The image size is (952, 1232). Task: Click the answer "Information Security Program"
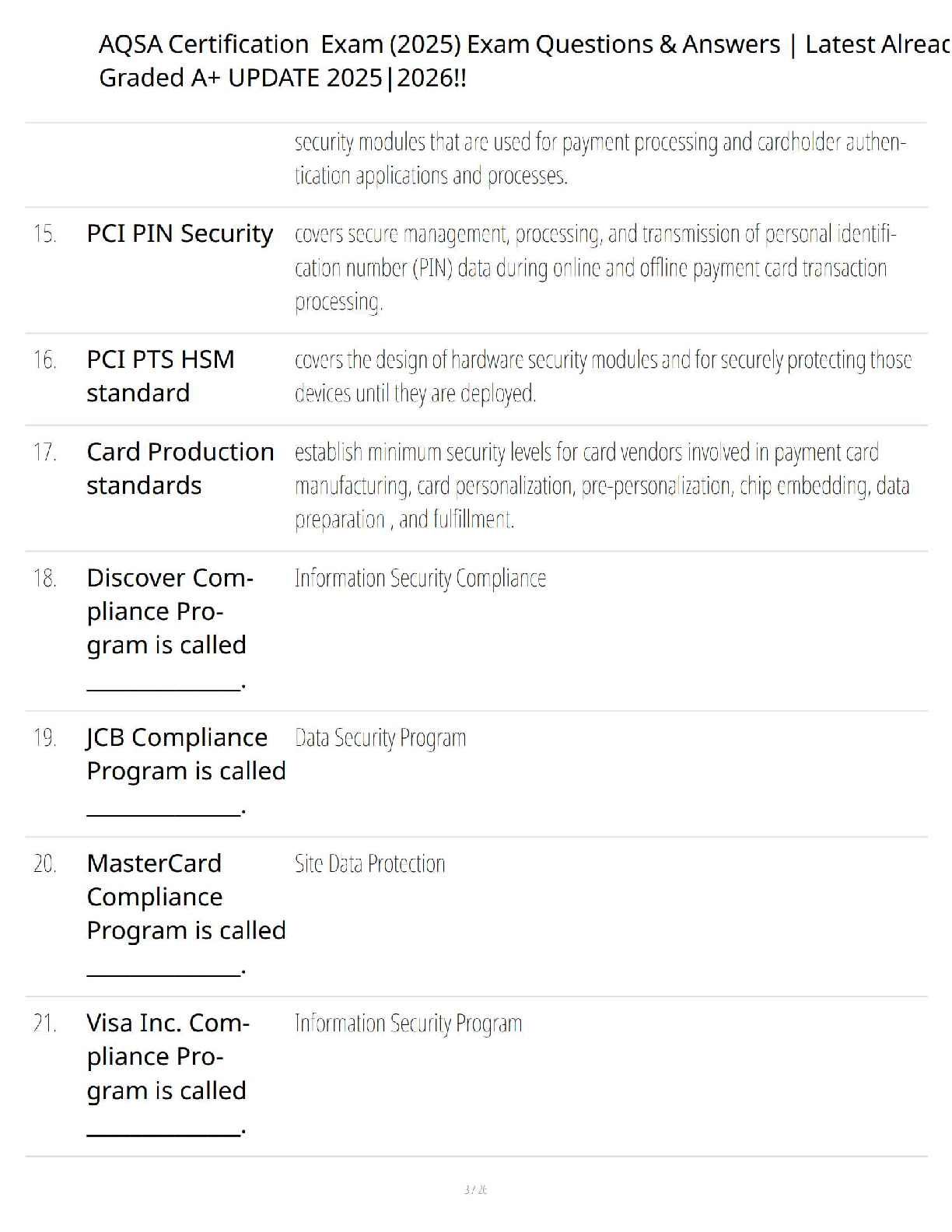[408, 1024]
